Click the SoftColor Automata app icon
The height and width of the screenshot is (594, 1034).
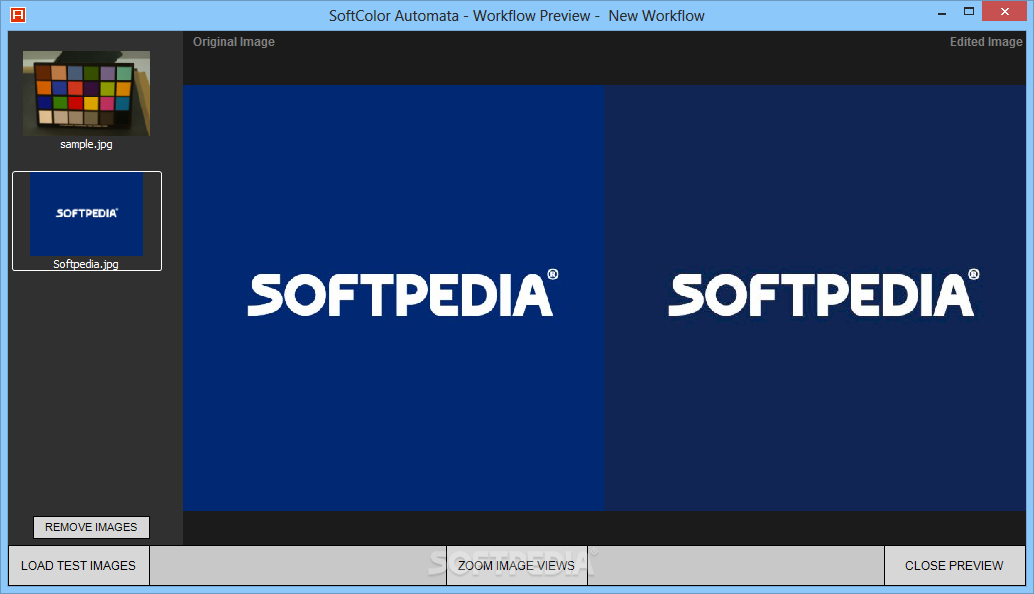(18, 15)
